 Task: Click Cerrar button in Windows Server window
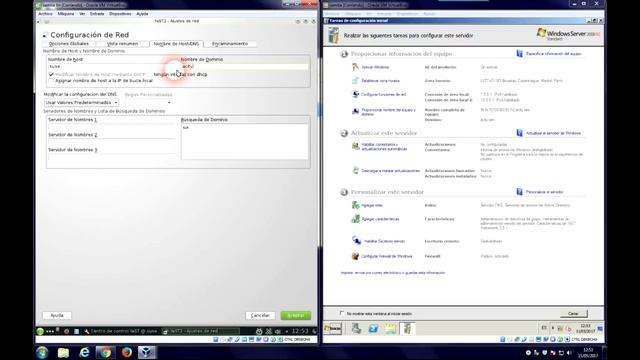(x=573, y=313)
